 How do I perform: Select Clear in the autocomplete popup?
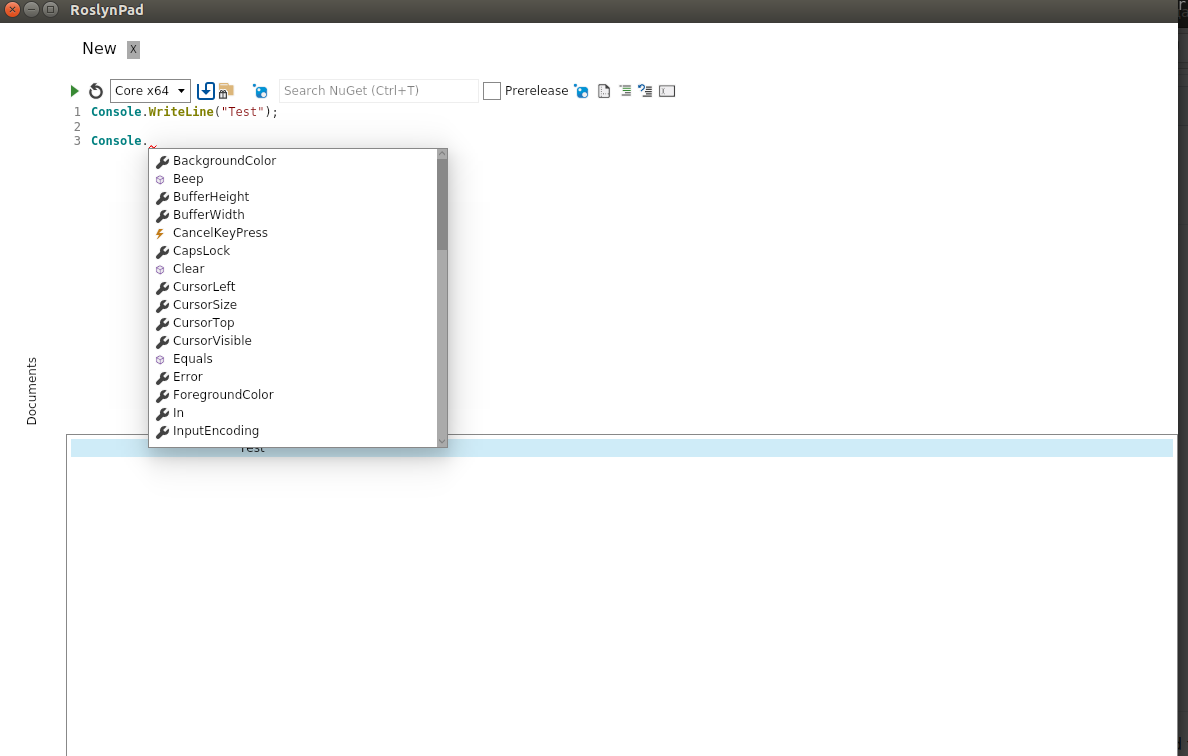pos(187,268)
